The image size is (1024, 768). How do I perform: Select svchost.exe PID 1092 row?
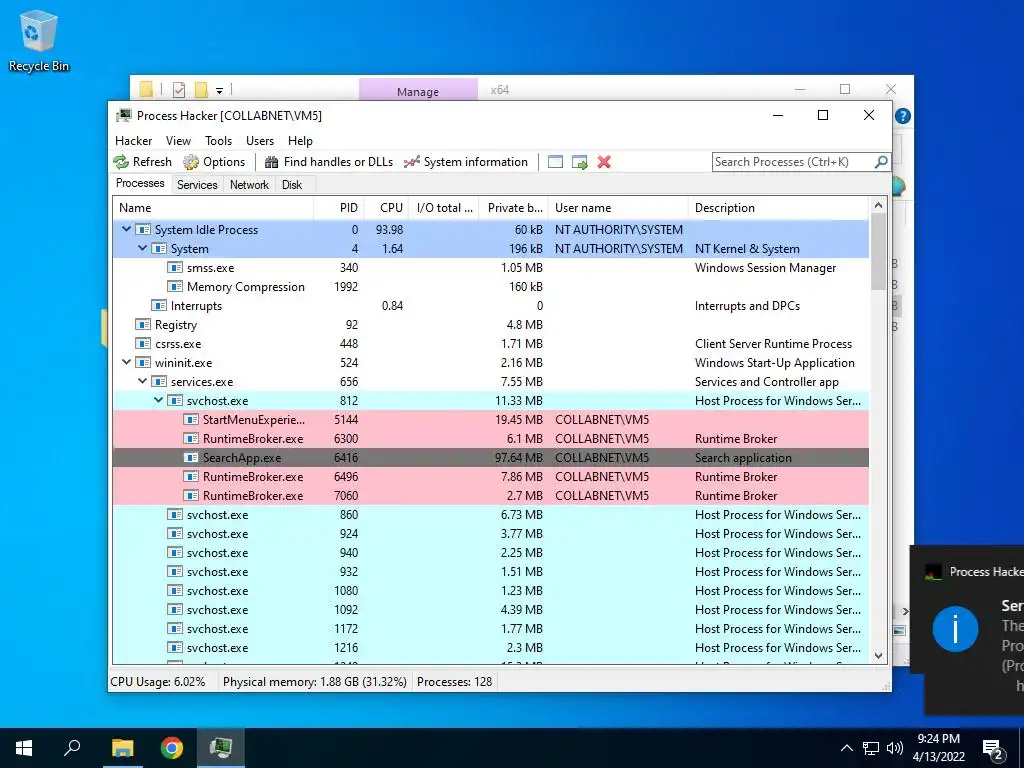click(491, 609)
